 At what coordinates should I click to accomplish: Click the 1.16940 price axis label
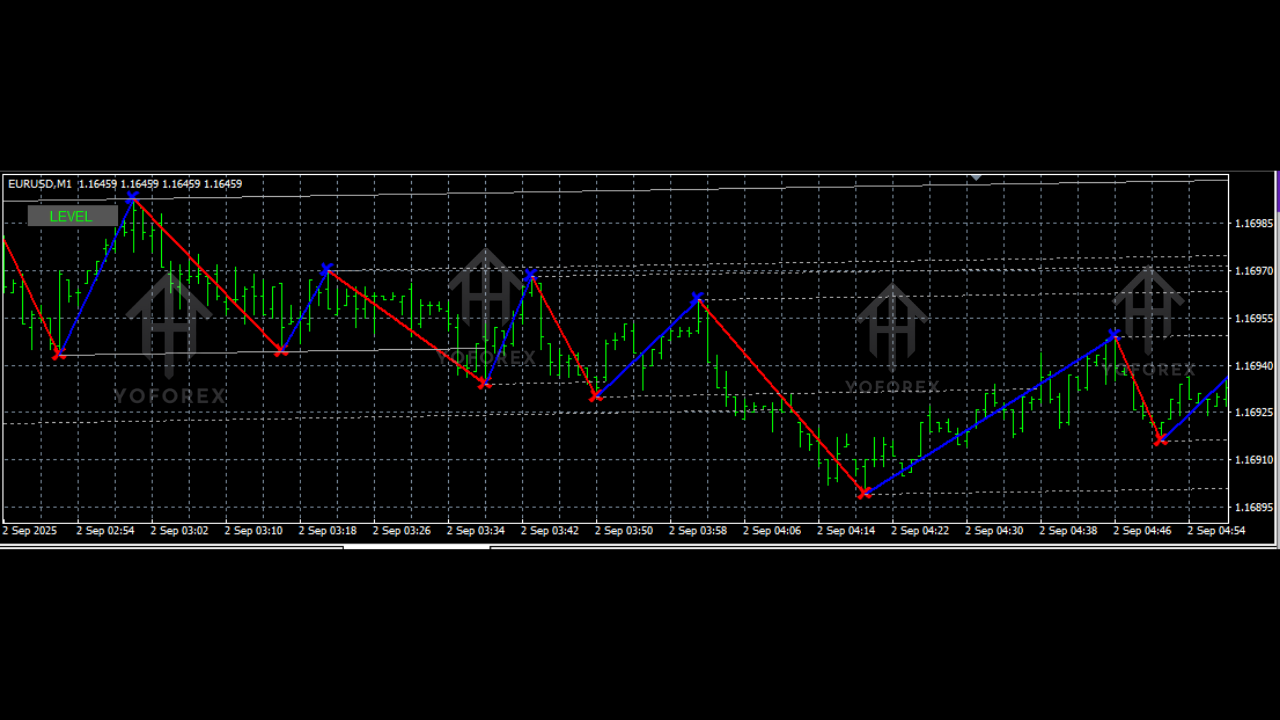coord(1254,366)
